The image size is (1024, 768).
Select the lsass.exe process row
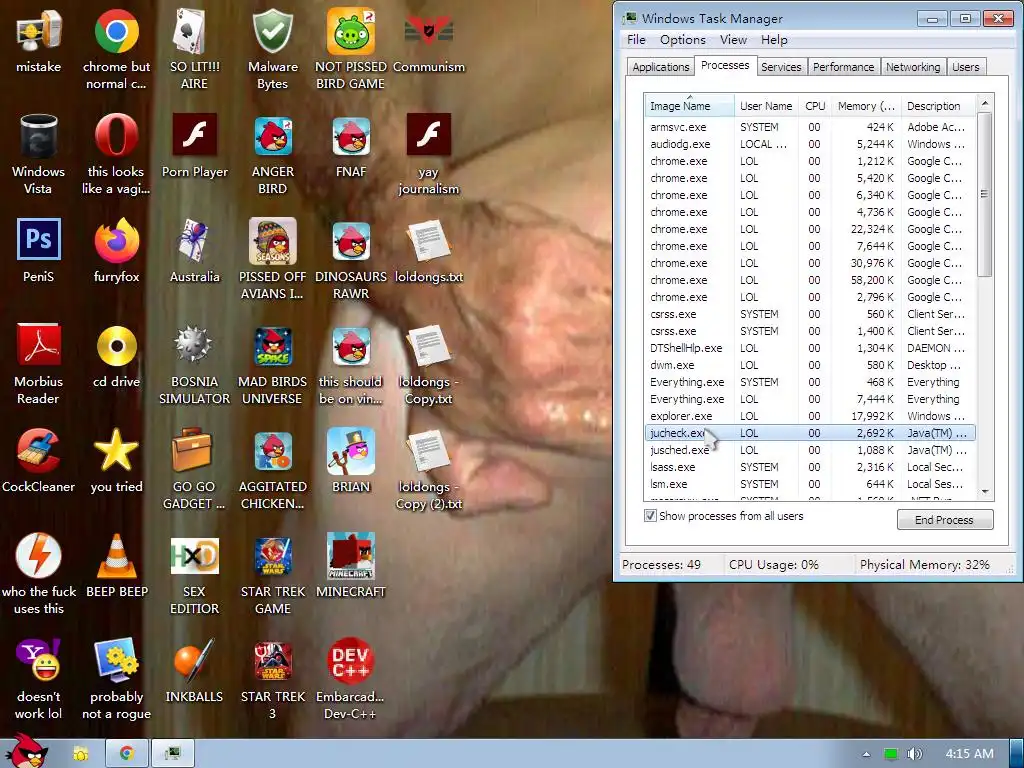[810, 467]
